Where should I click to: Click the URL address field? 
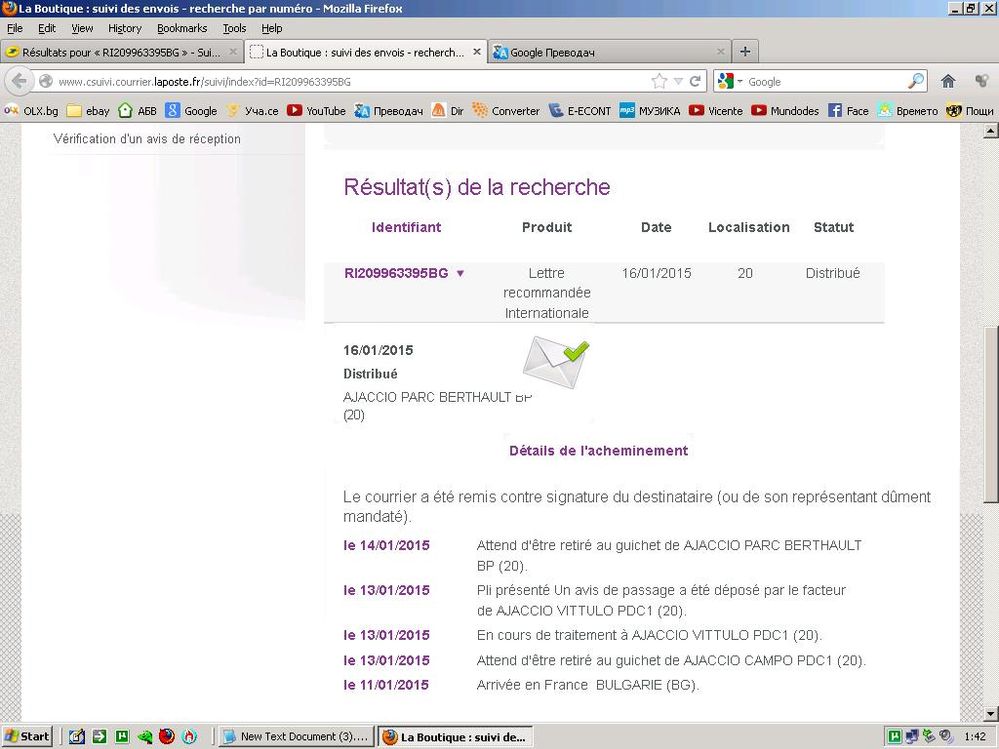point(350,82)
